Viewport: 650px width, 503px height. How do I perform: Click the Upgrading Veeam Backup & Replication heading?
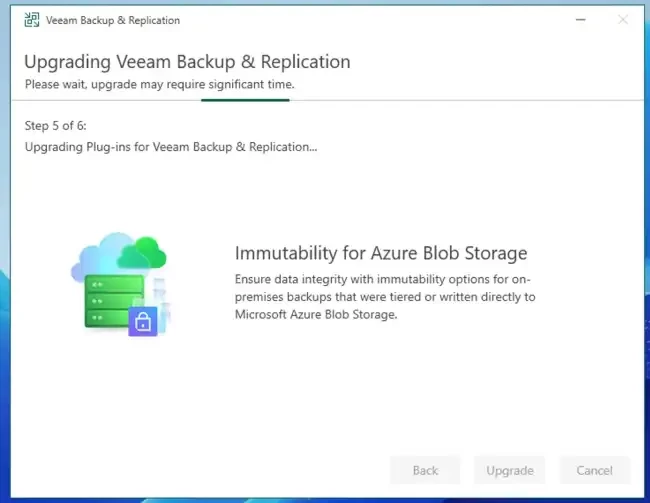(187, 62)
